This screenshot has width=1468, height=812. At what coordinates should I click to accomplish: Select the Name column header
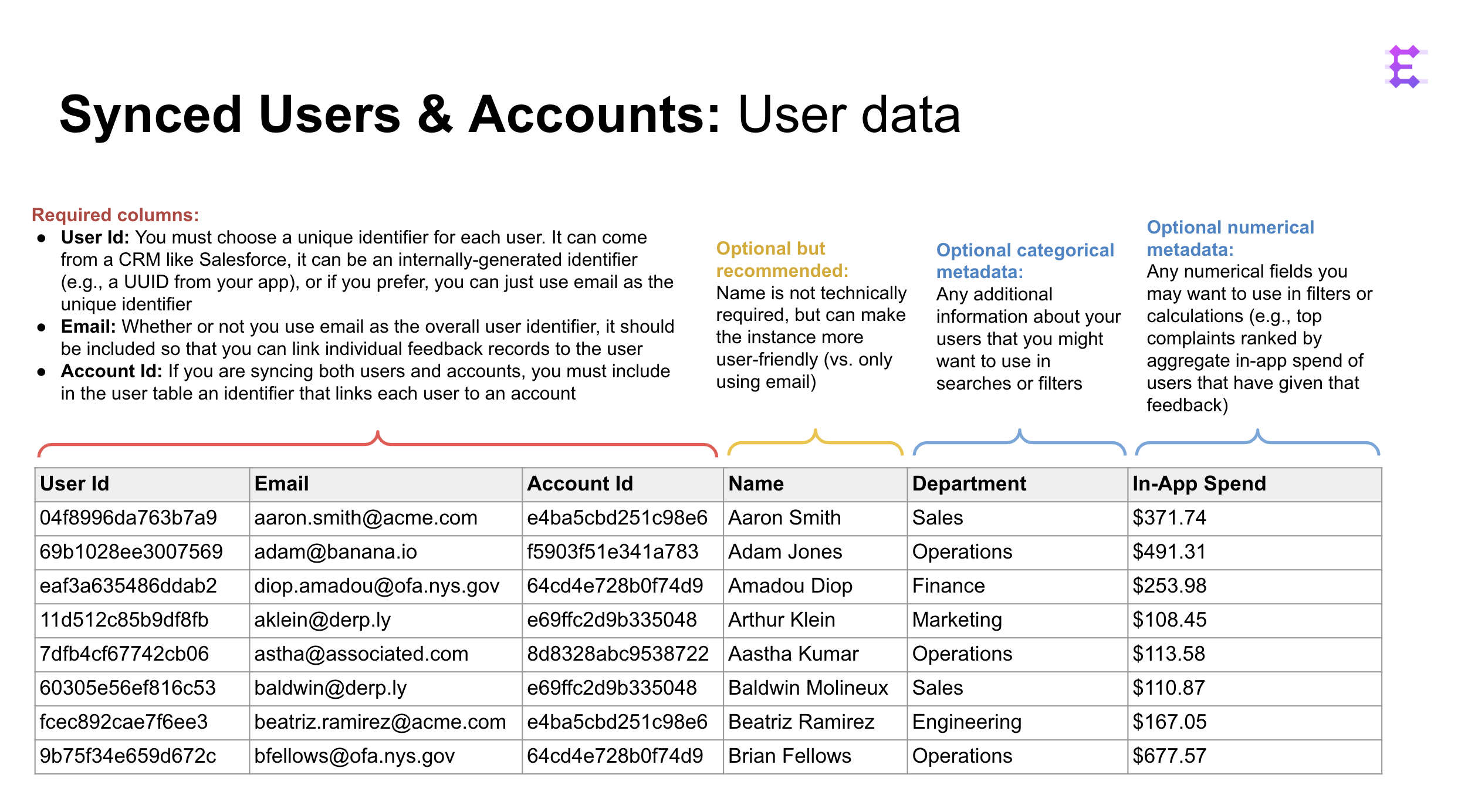pyautogui.click(x=816, y=485)
